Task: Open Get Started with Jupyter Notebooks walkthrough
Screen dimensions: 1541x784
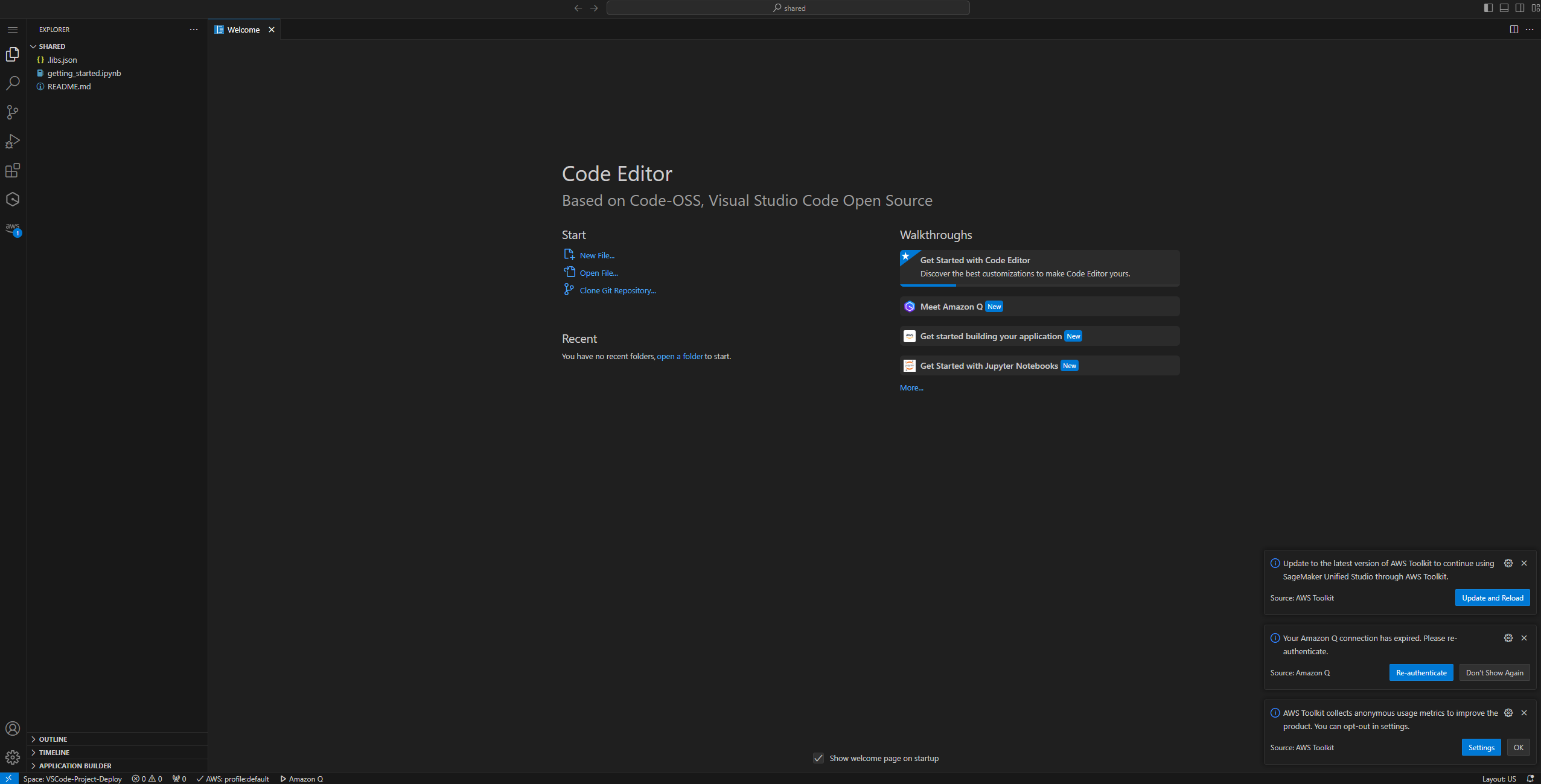Action: click(x=1039, y=366)
